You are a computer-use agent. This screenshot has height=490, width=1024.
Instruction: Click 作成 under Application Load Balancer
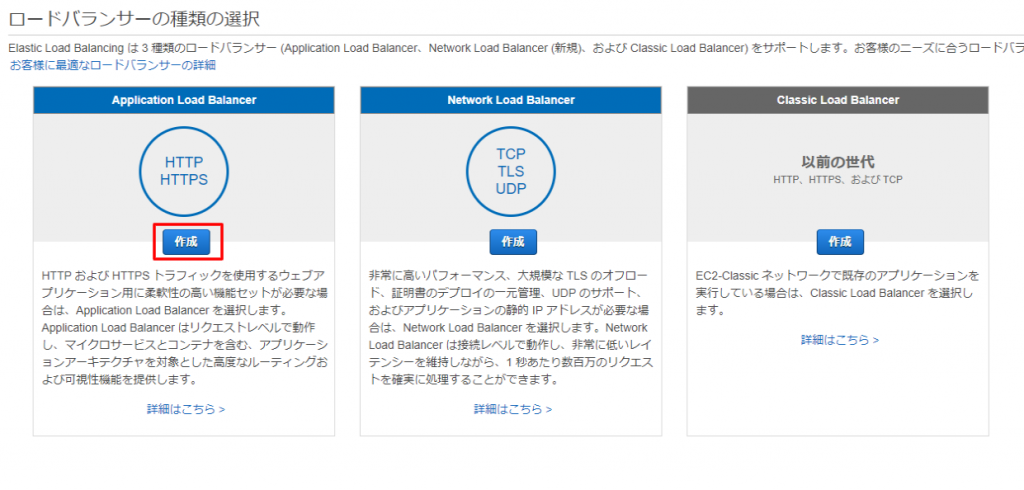pos(186,242)
